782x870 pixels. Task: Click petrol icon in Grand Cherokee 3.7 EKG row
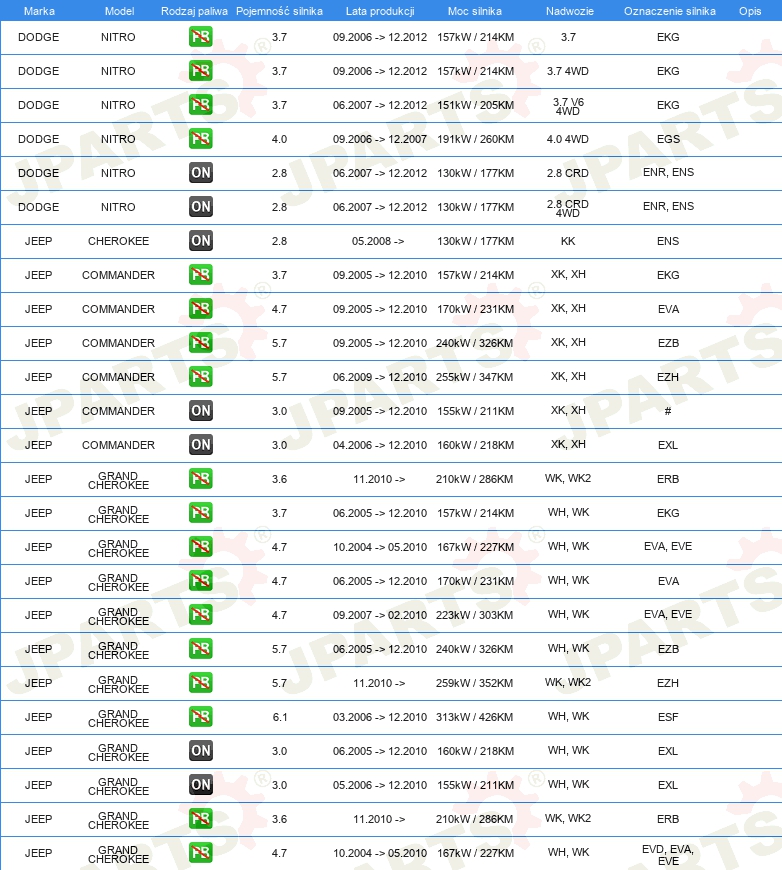pyautogui.click(x=200, y=513)
